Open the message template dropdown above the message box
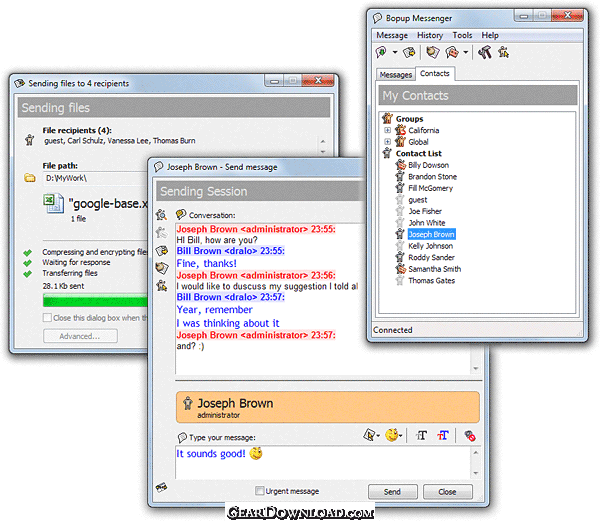The height and width of the screenshot is (521, 600). (x=371, y=435)
